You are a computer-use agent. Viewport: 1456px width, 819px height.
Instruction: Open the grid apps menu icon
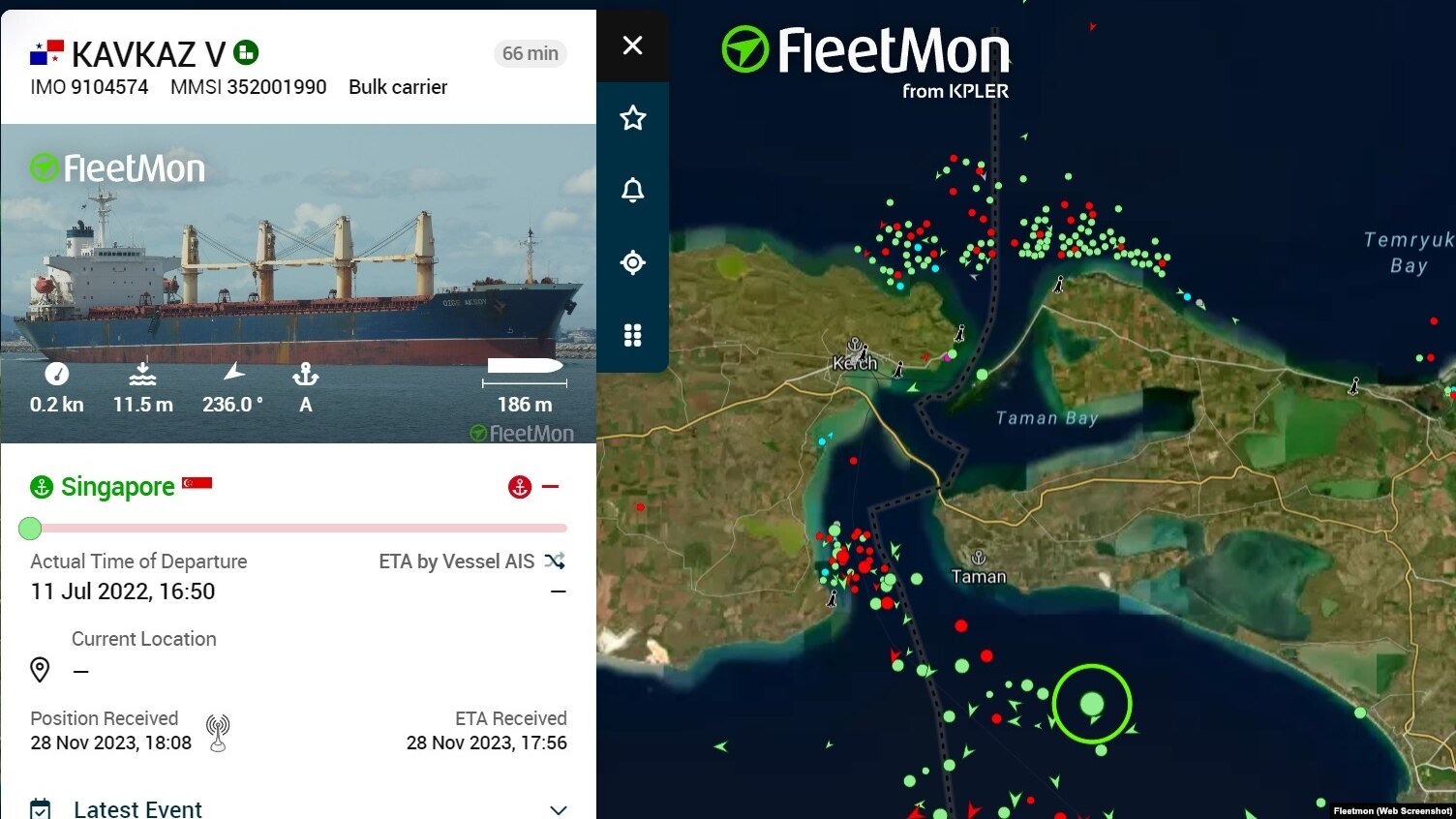[632, 335]
